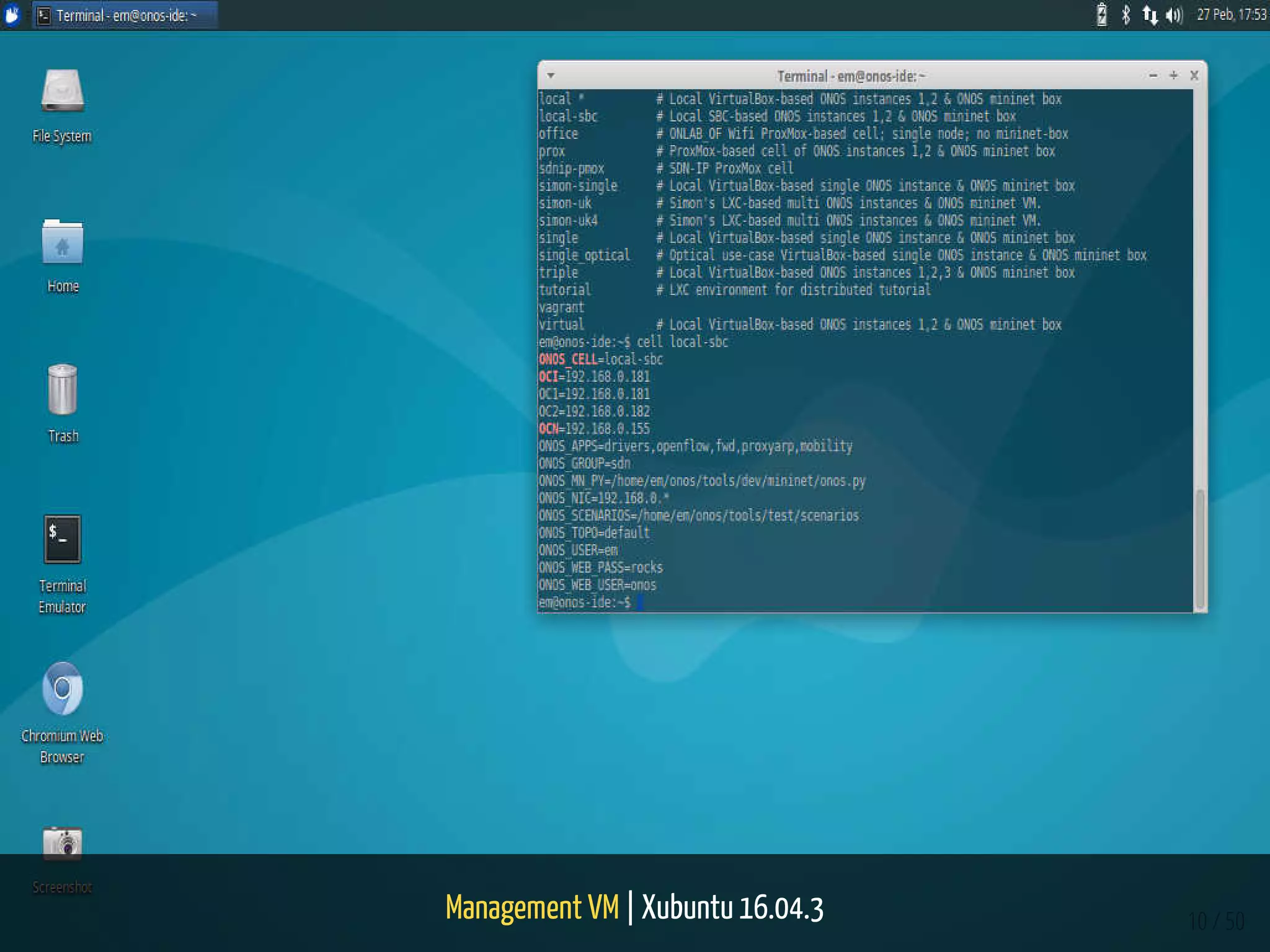Click the ONOS_WEB_USER=onos line
The height and width of the screenshot is (952, 1270).
(597, 585)
